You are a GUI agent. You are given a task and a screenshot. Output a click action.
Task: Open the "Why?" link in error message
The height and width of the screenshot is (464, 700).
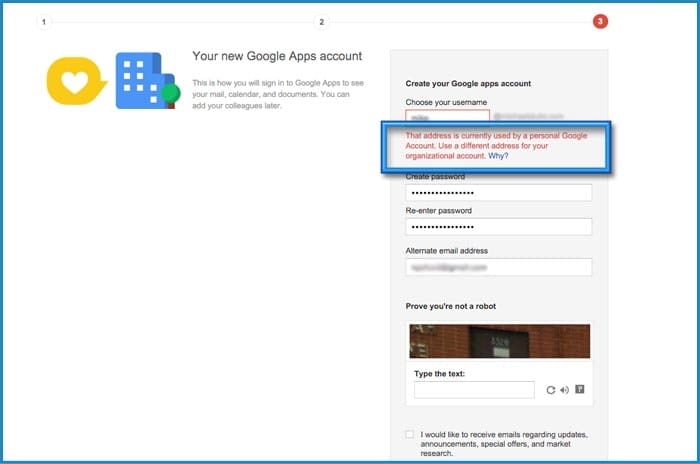click(x=498, y=156)
